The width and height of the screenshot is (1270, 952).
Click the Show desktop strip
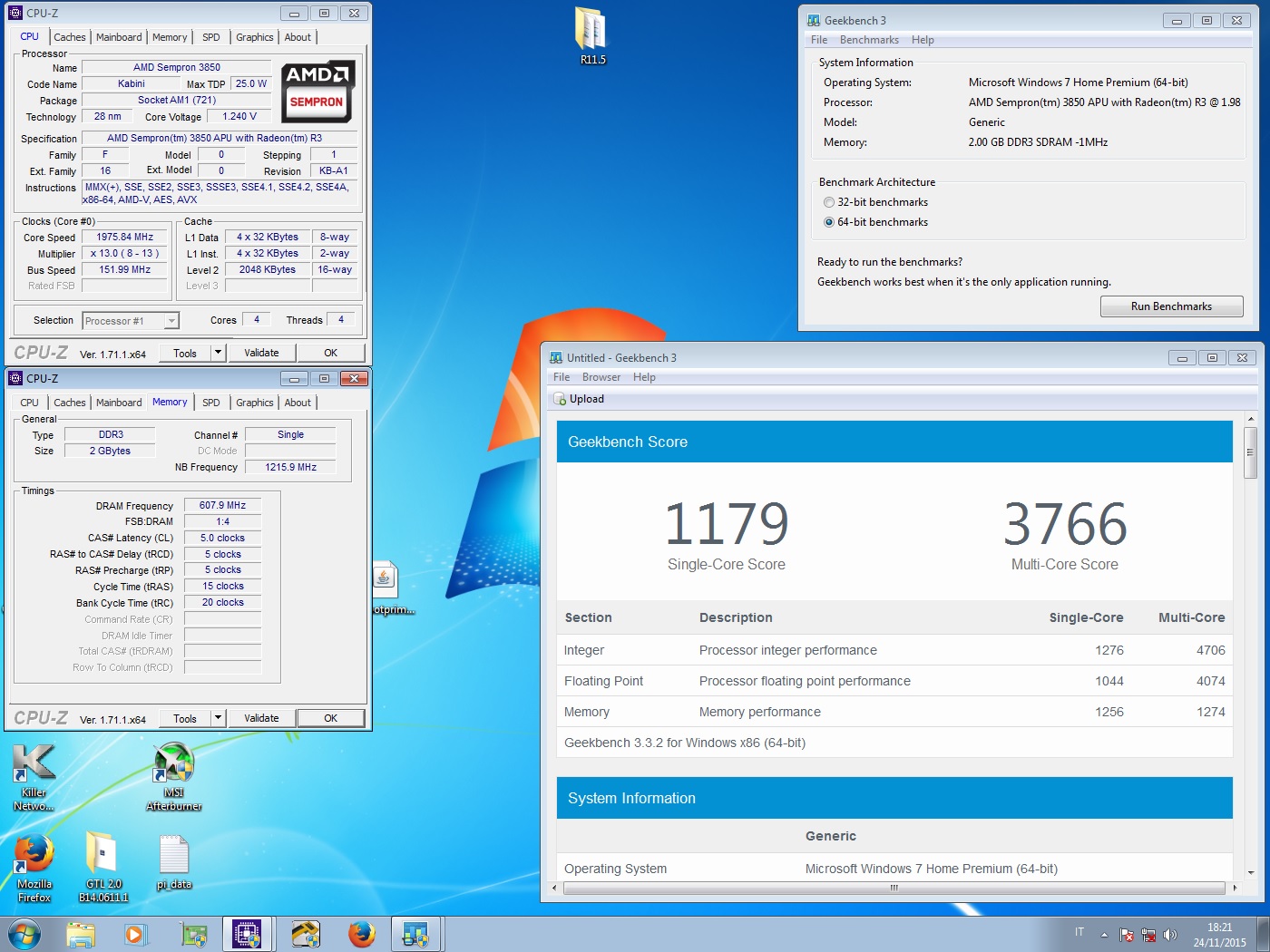pos(1263,934)
